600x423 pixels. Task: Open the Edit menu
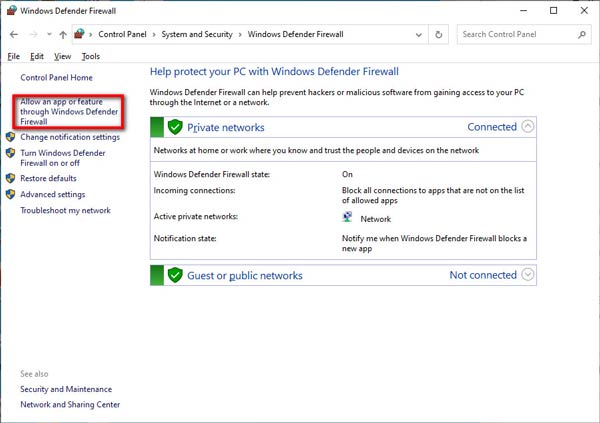point(37,56)
